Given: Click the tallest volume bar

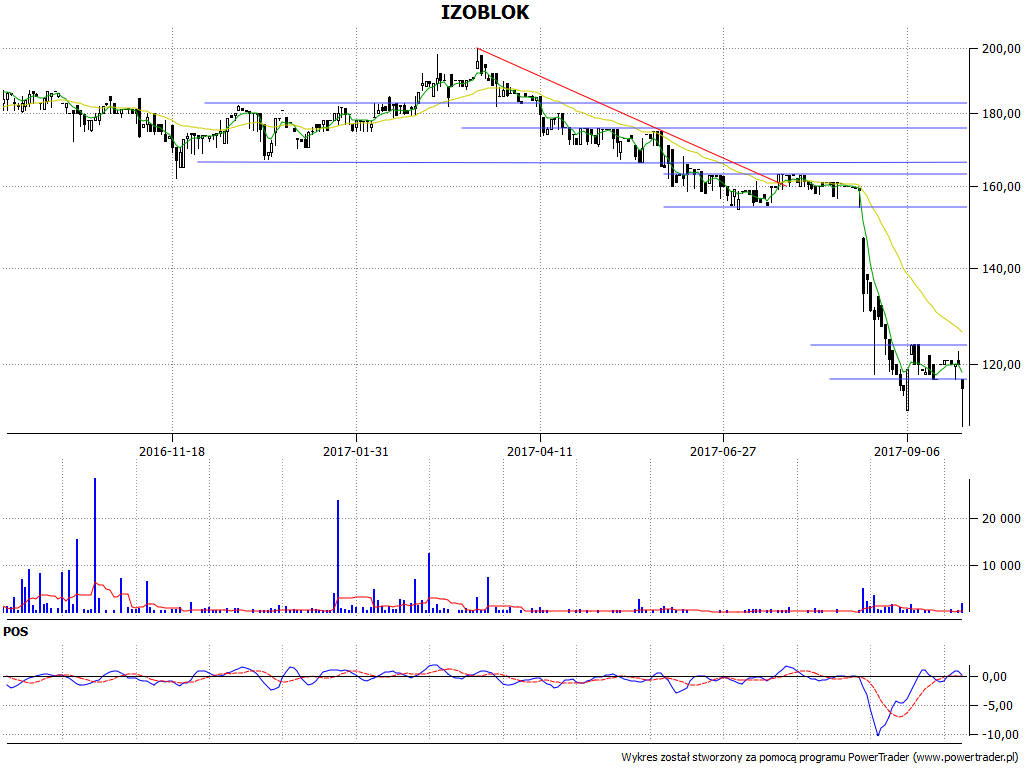Looking at the screenshot, I should click(95, 545).
